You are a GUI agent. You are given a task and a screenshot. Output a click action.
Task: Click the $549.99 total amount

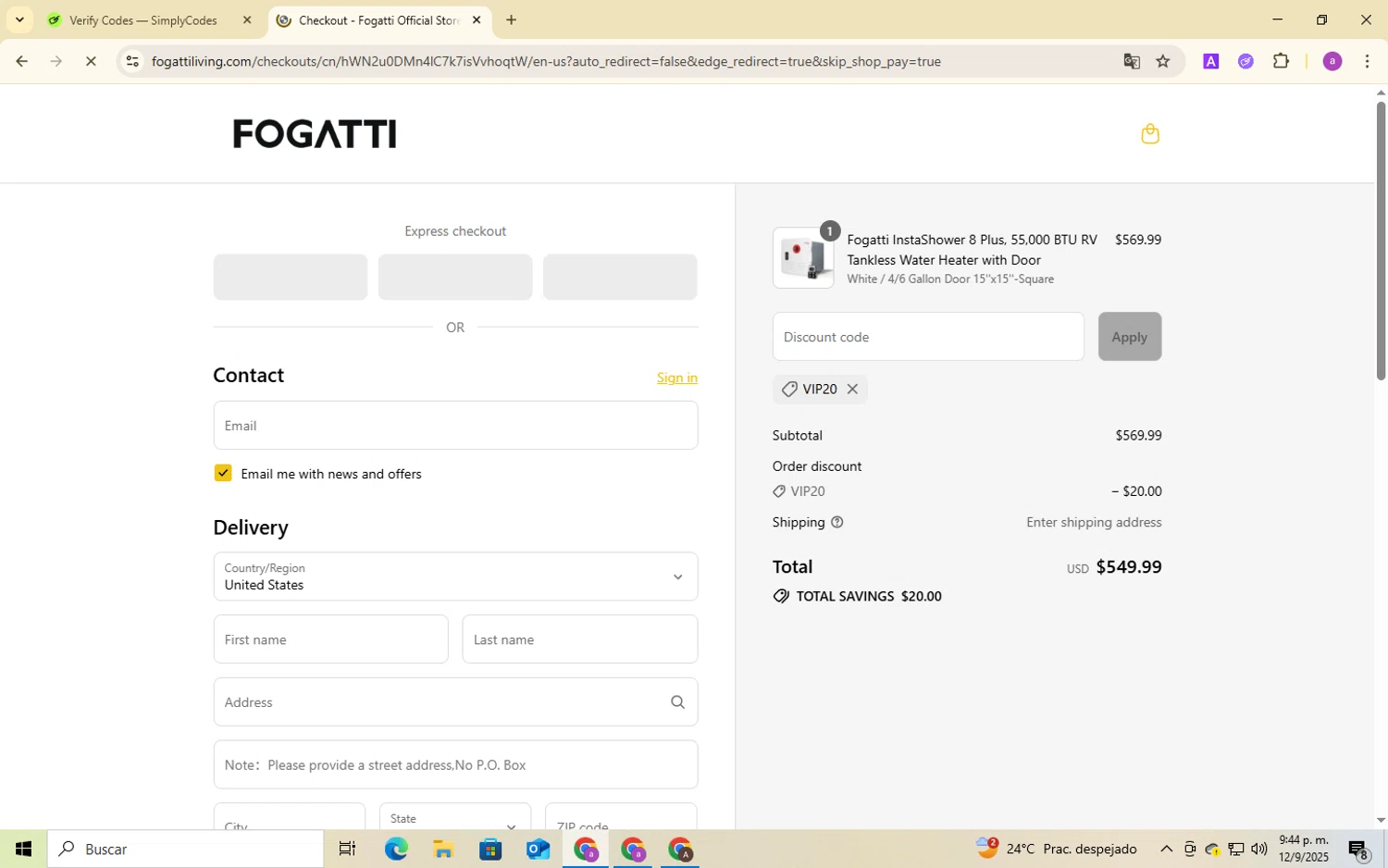click(1129, 567)
